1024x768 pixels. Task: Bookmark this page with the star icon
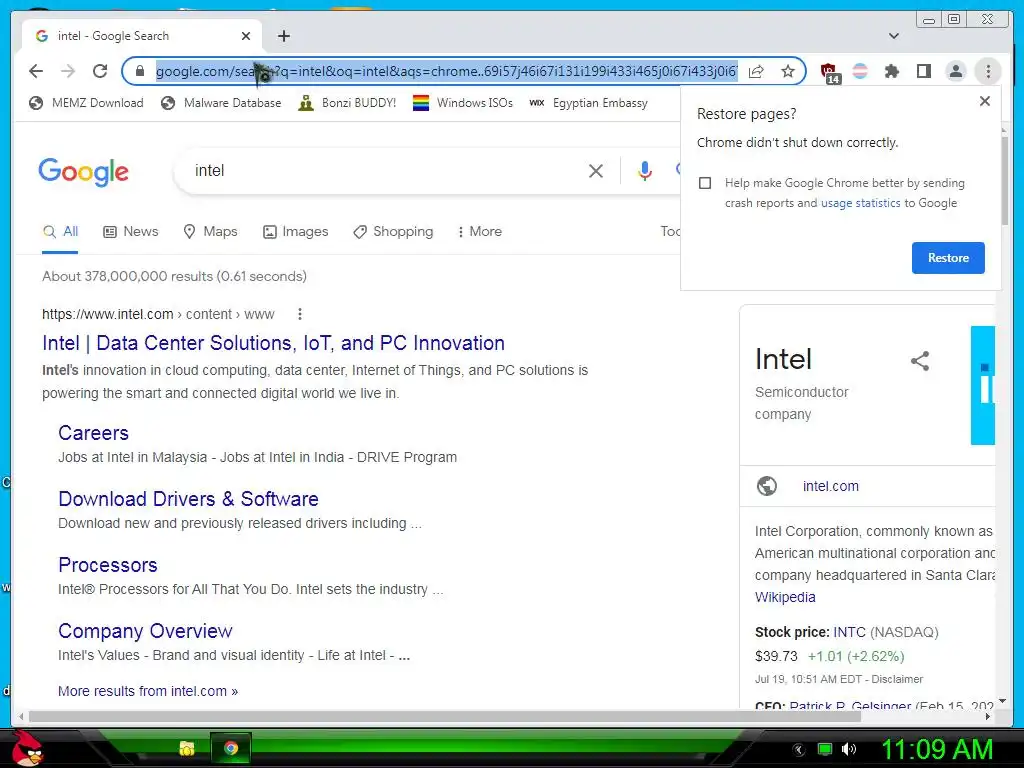coord(788,71)
